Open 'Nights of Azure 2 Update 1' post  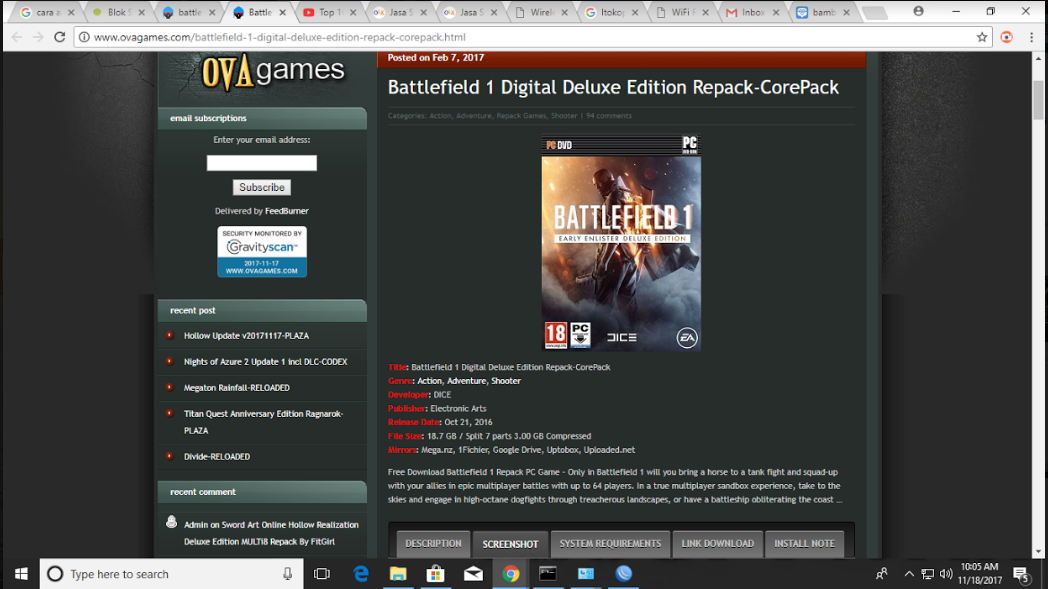[x=265, y=362]
